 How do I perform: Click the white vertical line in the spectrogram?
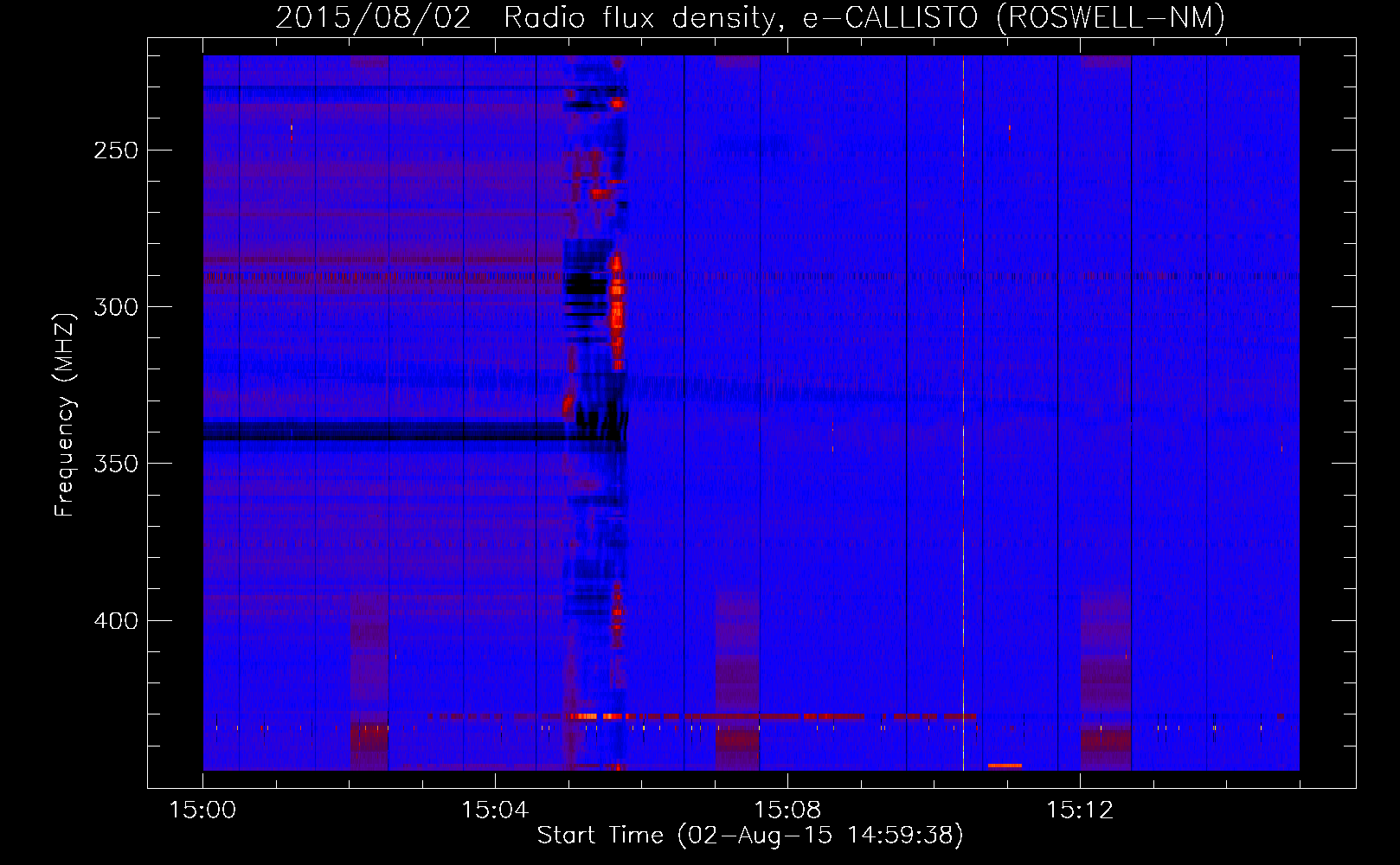click(x=963, y=413)
